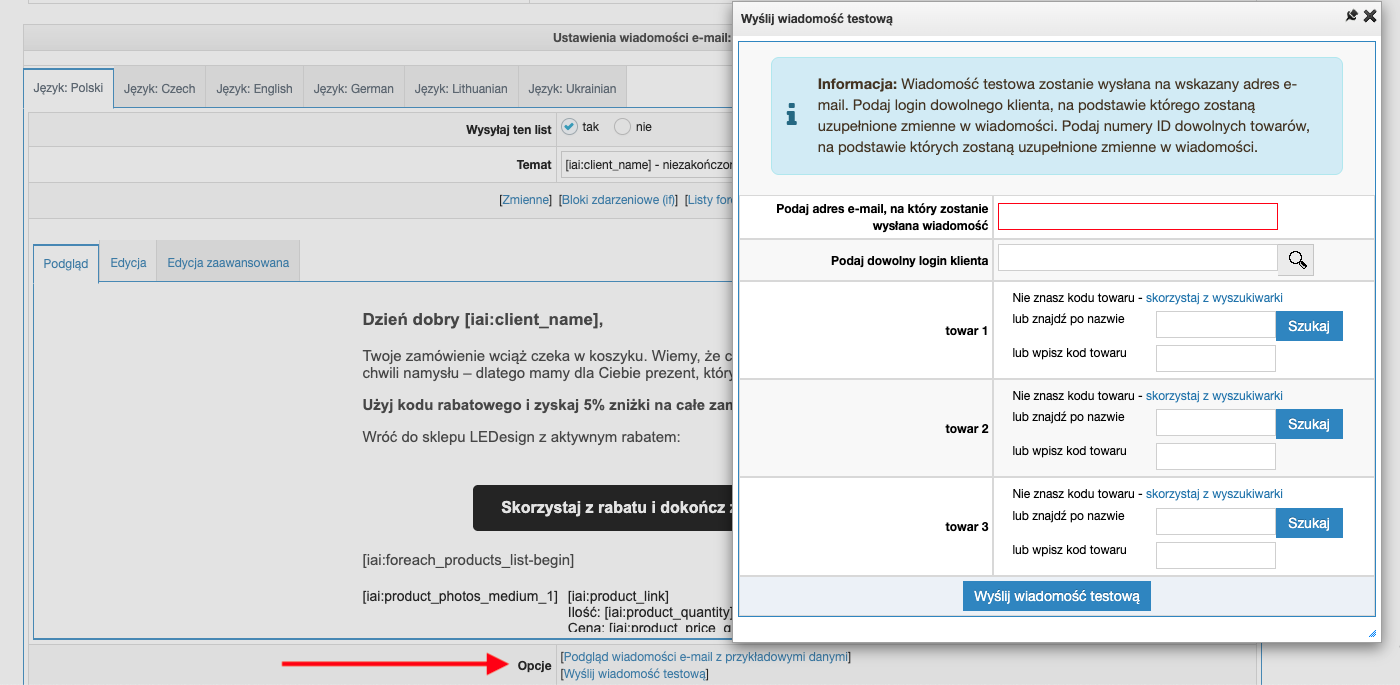1400x685 pixels.
Task: Focus the recipient e-mail address field
Action: [x=1138, y=216]
